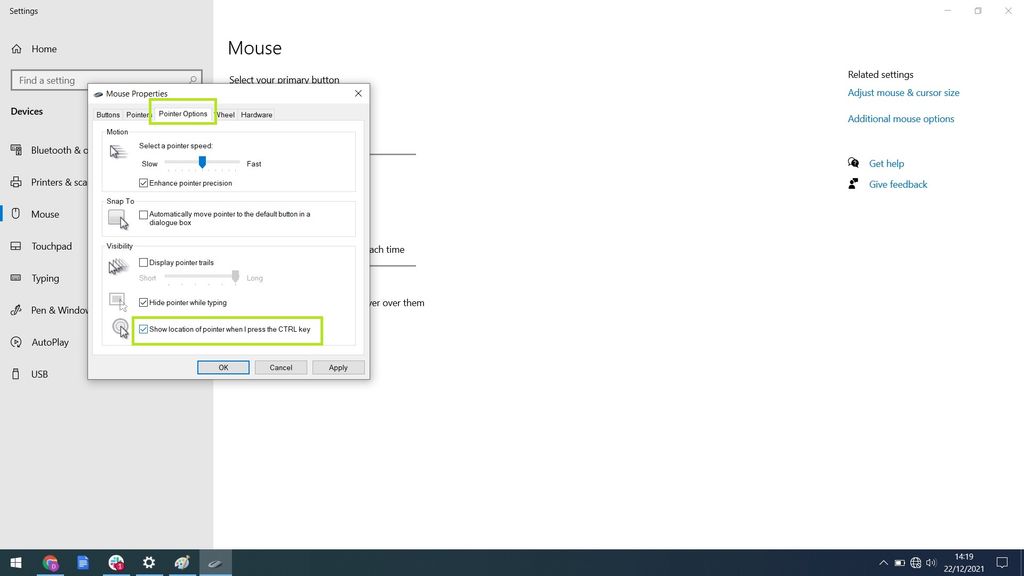
Task: Open Touchpad settings from the sidebar
Action: coord(48,245)
